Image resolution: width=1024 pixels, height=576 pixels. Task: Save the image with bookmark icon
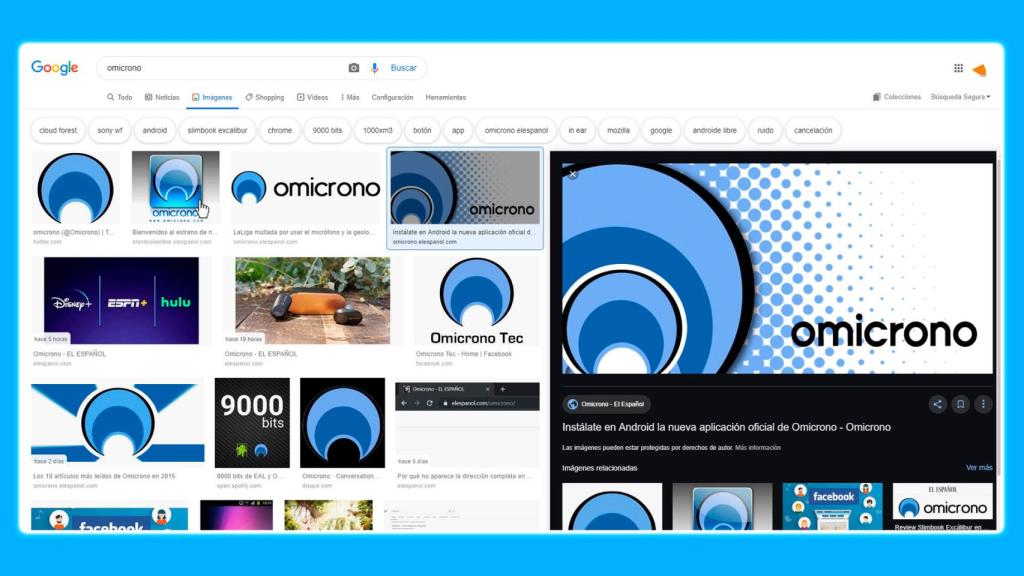click(x=960, y=404)
